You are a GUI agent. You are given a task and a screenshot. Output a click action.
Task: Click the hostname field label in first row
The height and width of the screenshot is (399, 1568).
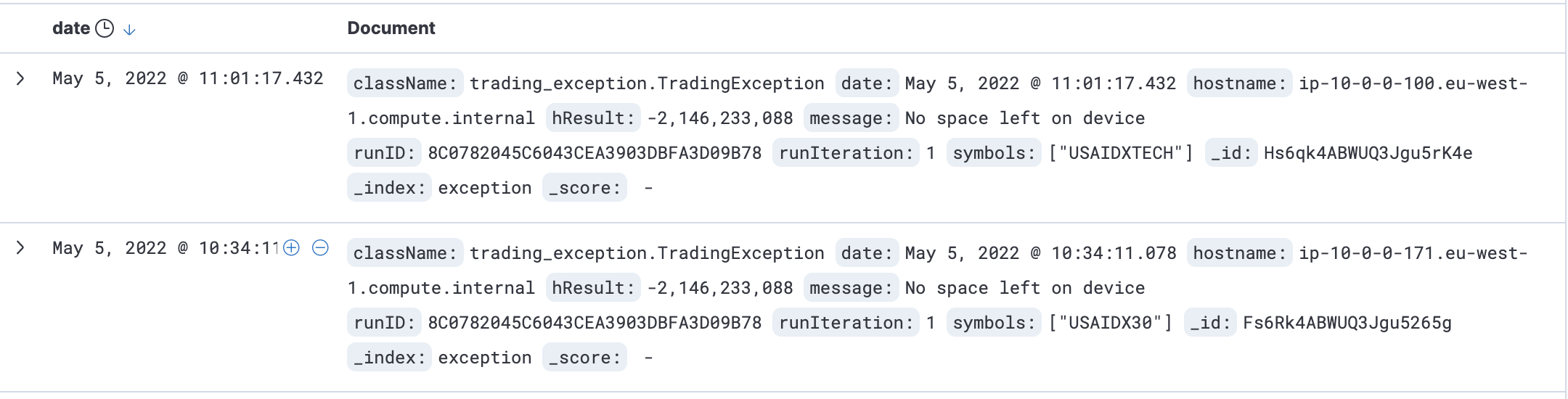click(1239, 83)
